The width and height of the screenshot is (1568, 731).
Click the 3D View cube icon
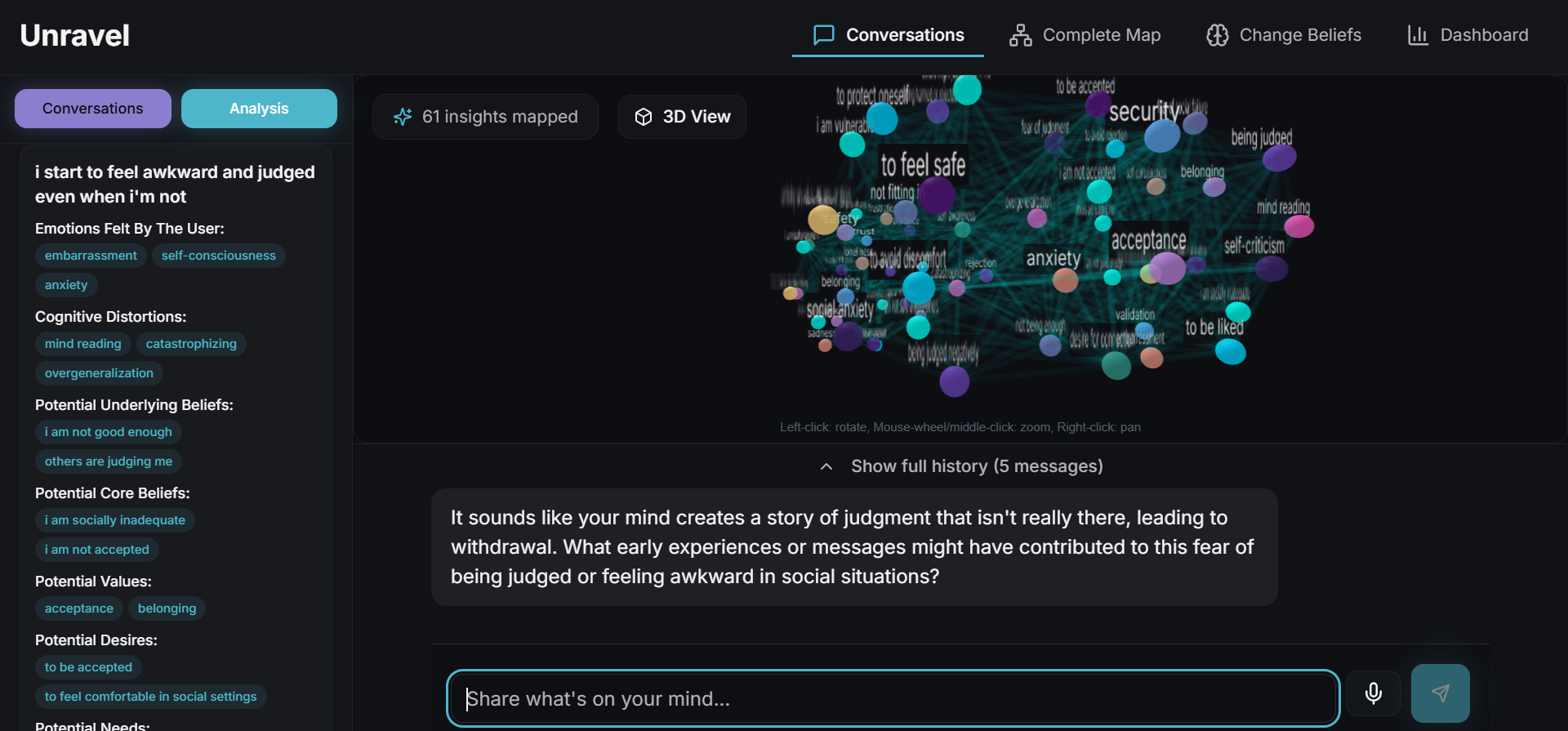644,117
